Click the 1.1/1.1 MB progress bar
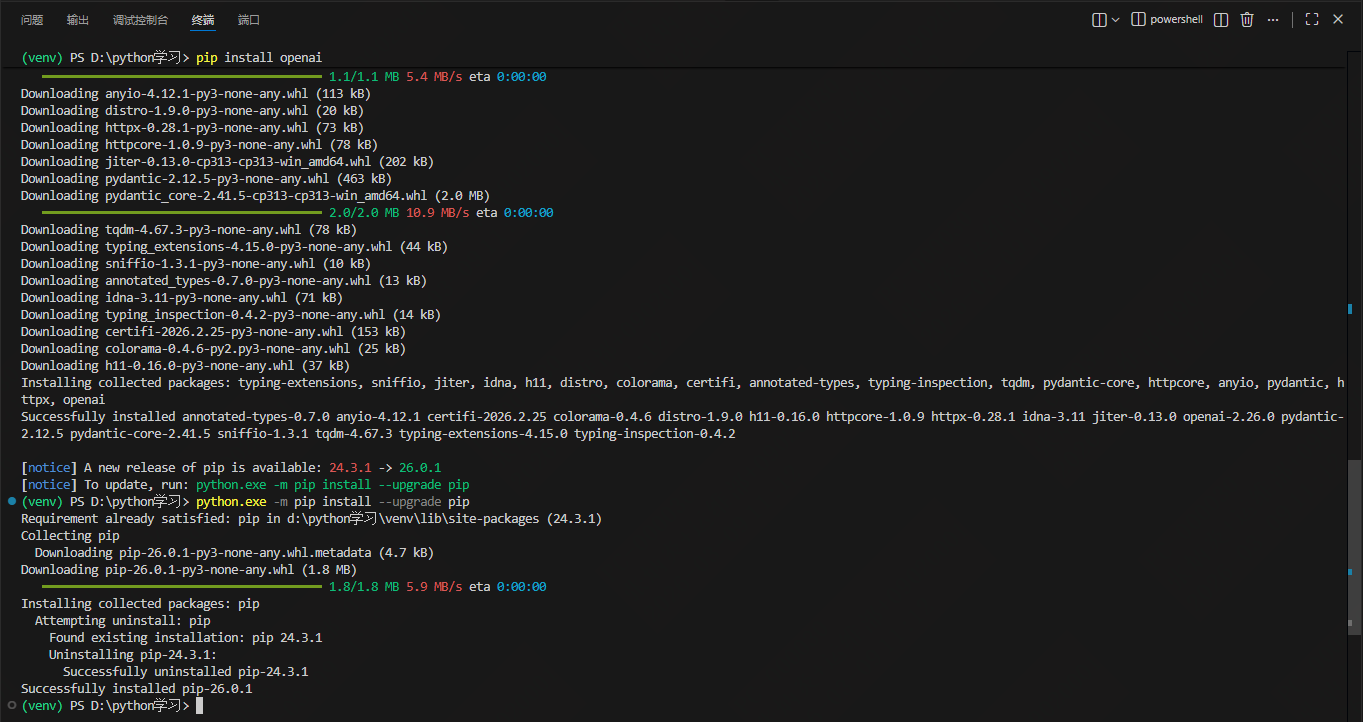Screen dimensions: 1363x722 pyautogui.click(x=182, y=77)
